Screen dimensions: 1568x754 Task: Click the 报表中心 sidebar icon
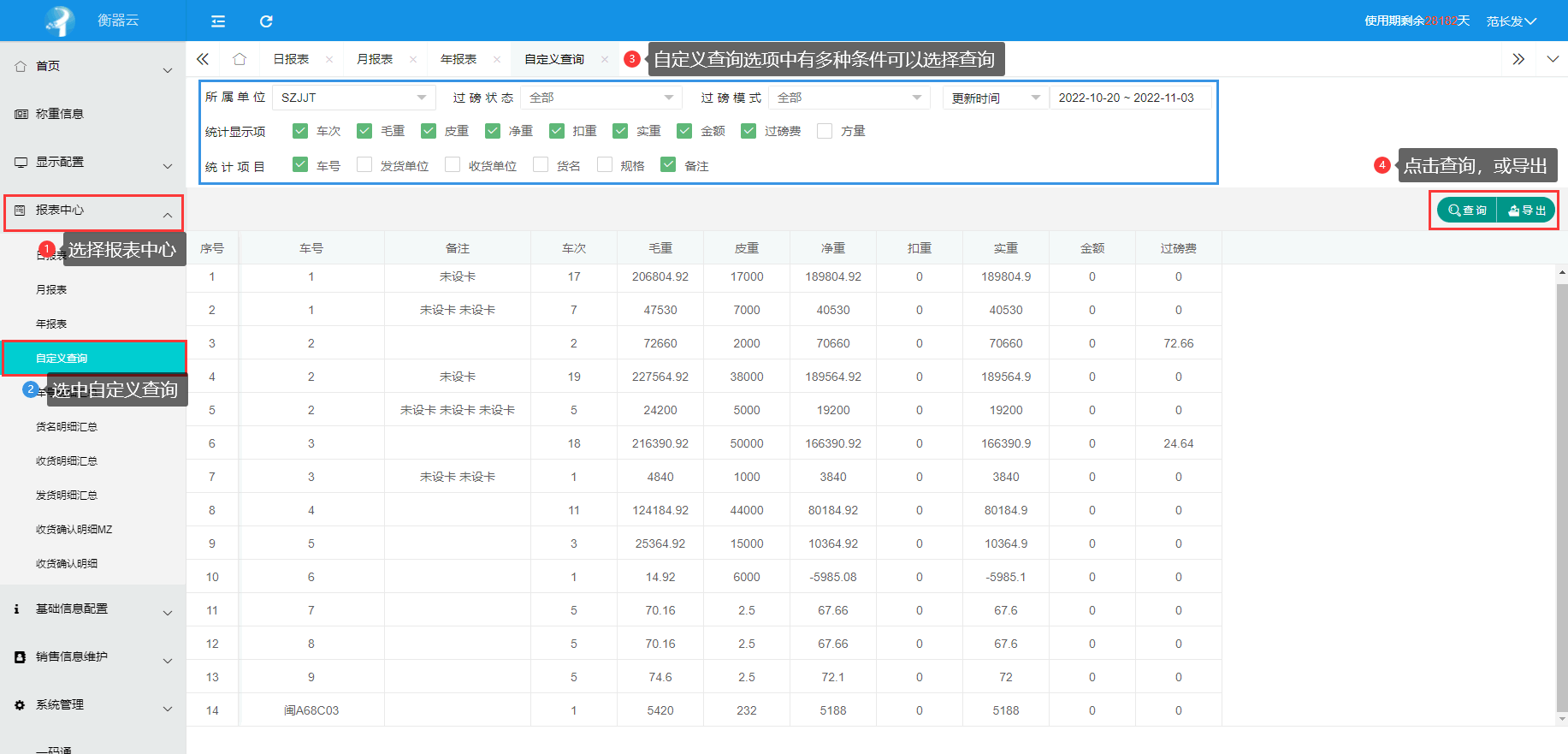point(21,210)
